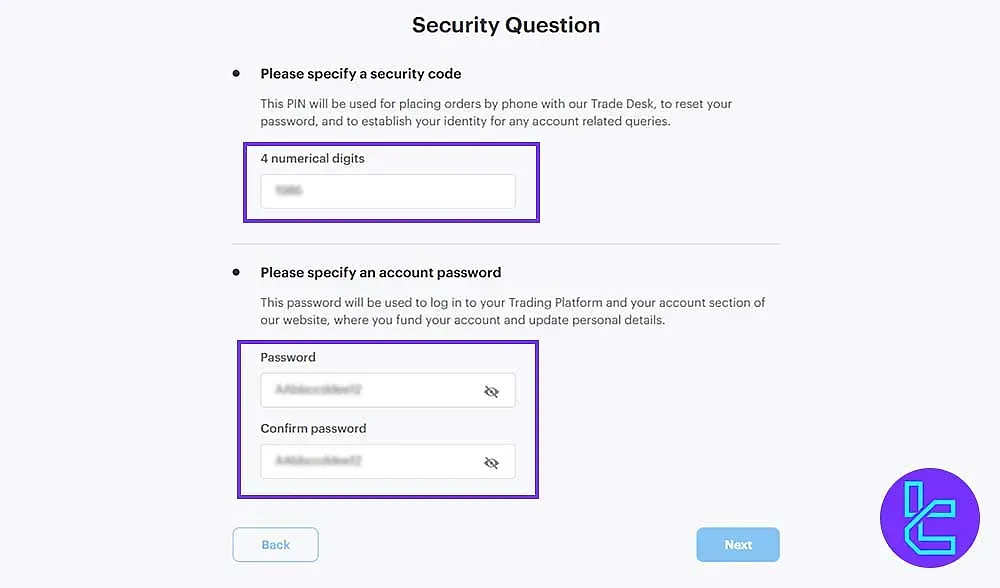Select the 4 numerical digits label
The height and width of the screenshot is (588, 1000).
tap(313, 158)
